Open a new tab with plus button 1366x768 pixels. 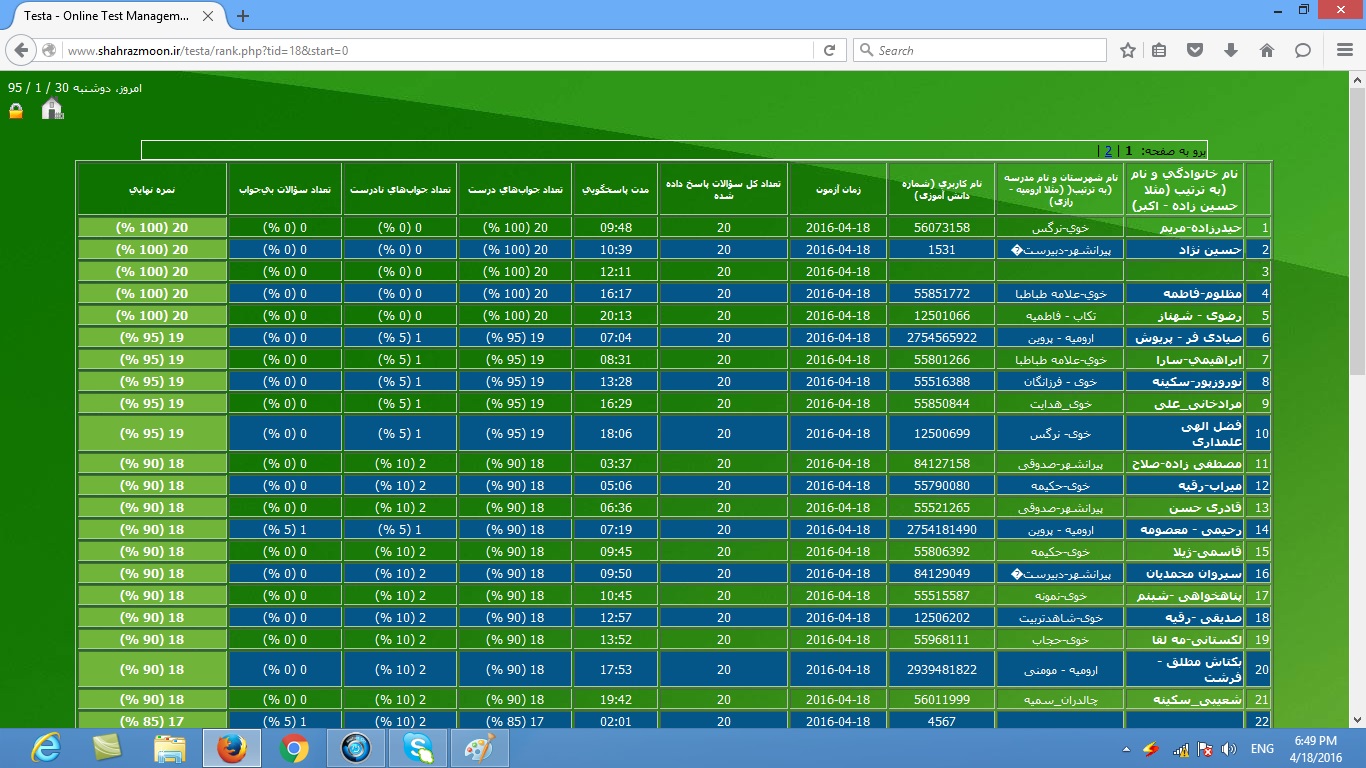click(242, 16)
